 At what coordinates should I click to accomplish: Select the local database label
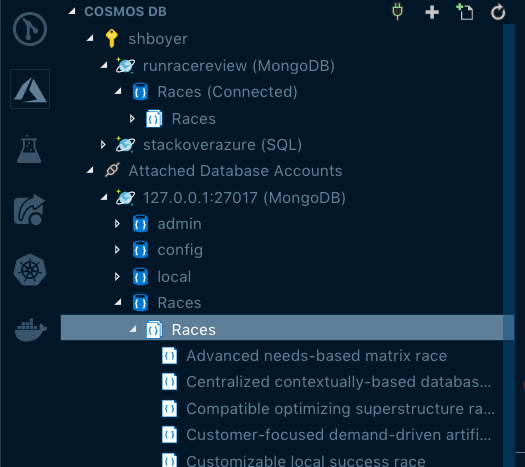pos(174,277)
